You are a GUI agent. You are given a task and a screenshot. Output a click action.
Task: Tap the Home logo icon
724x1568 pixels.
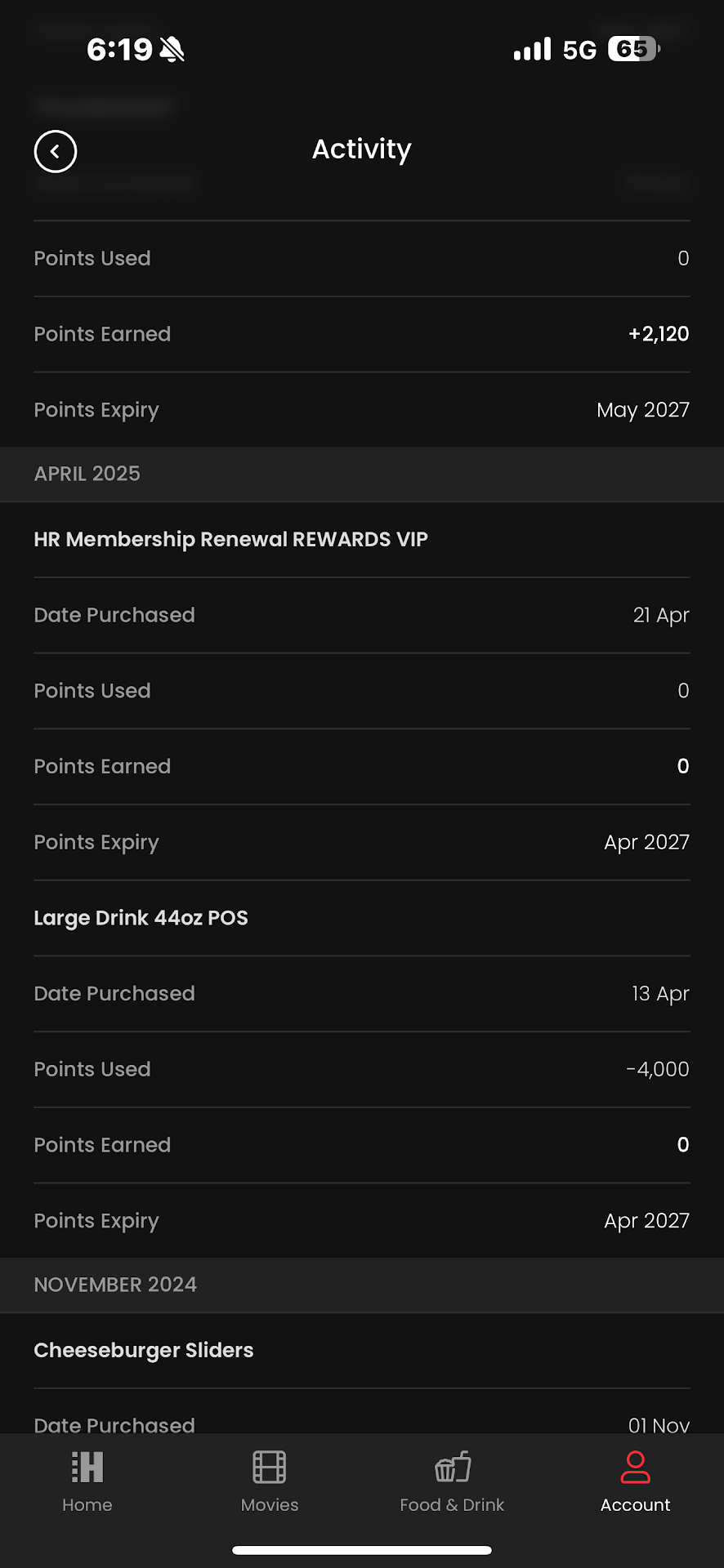[87, 1468]
